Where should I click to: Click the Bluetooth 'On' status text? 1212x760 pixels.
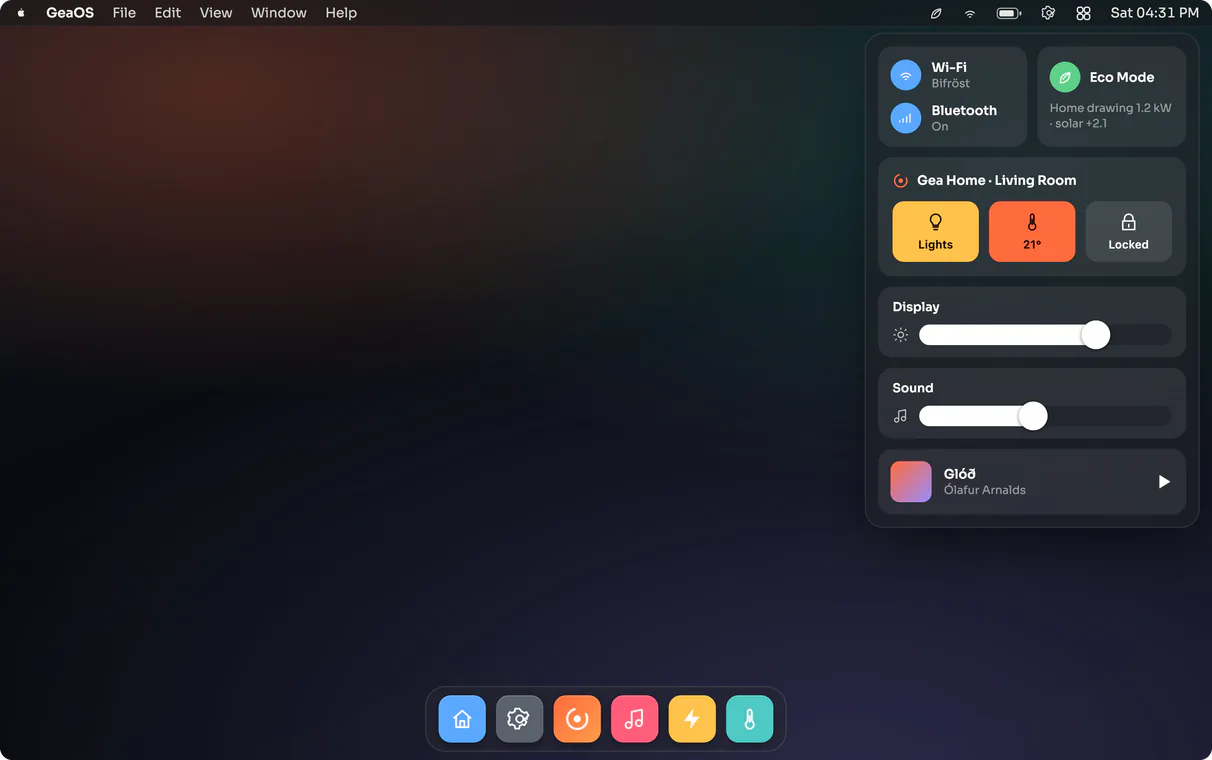pos(940,127)
